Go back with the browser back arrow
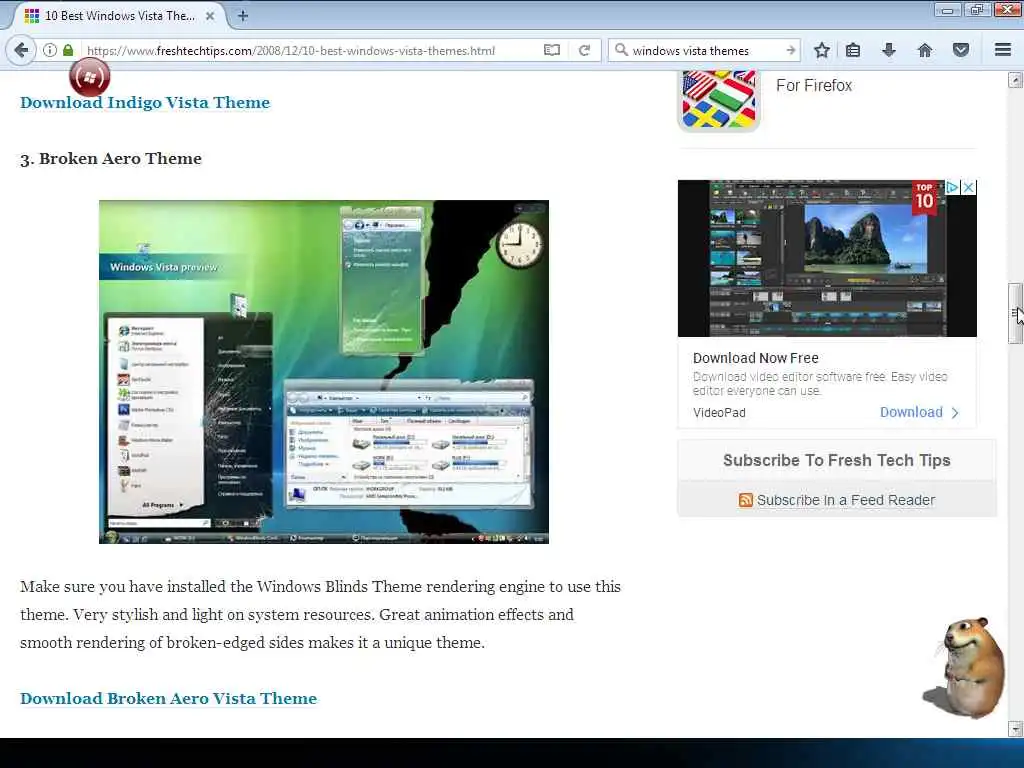Screen dimensions: 1024x768 [x=22, y=50]
